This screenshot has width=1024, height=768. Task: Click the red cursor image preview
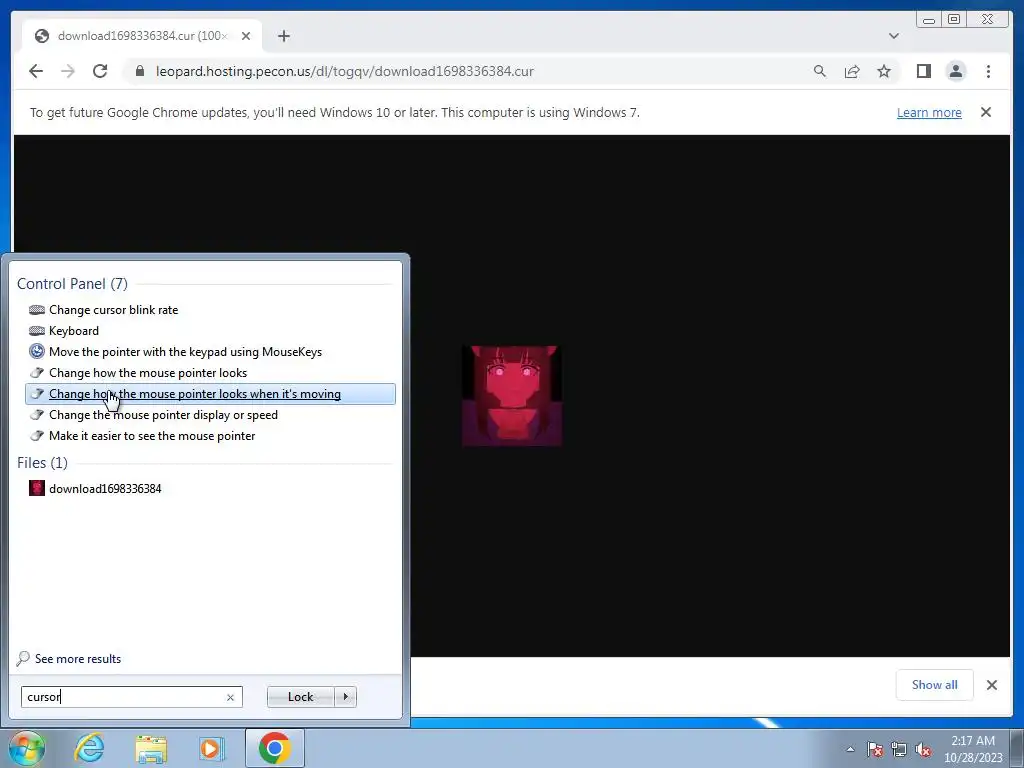tap(512, 396)
